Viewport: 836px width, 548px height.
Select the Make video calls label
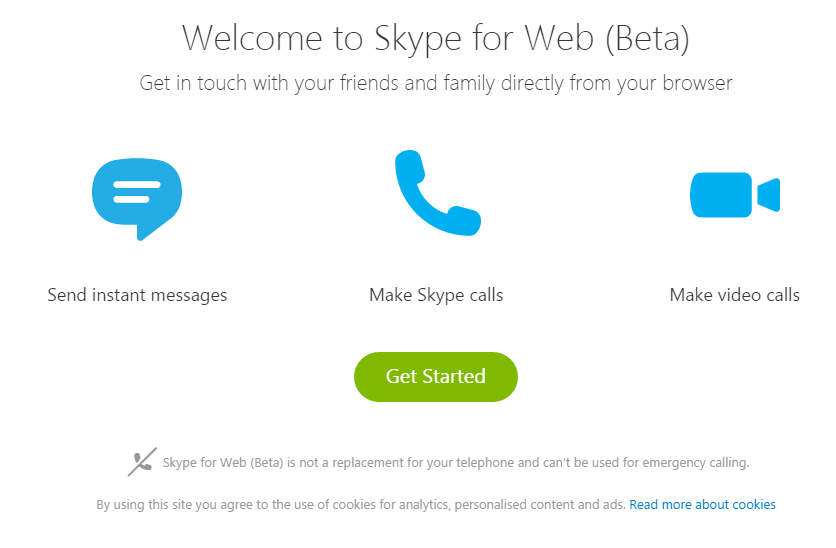735,295
